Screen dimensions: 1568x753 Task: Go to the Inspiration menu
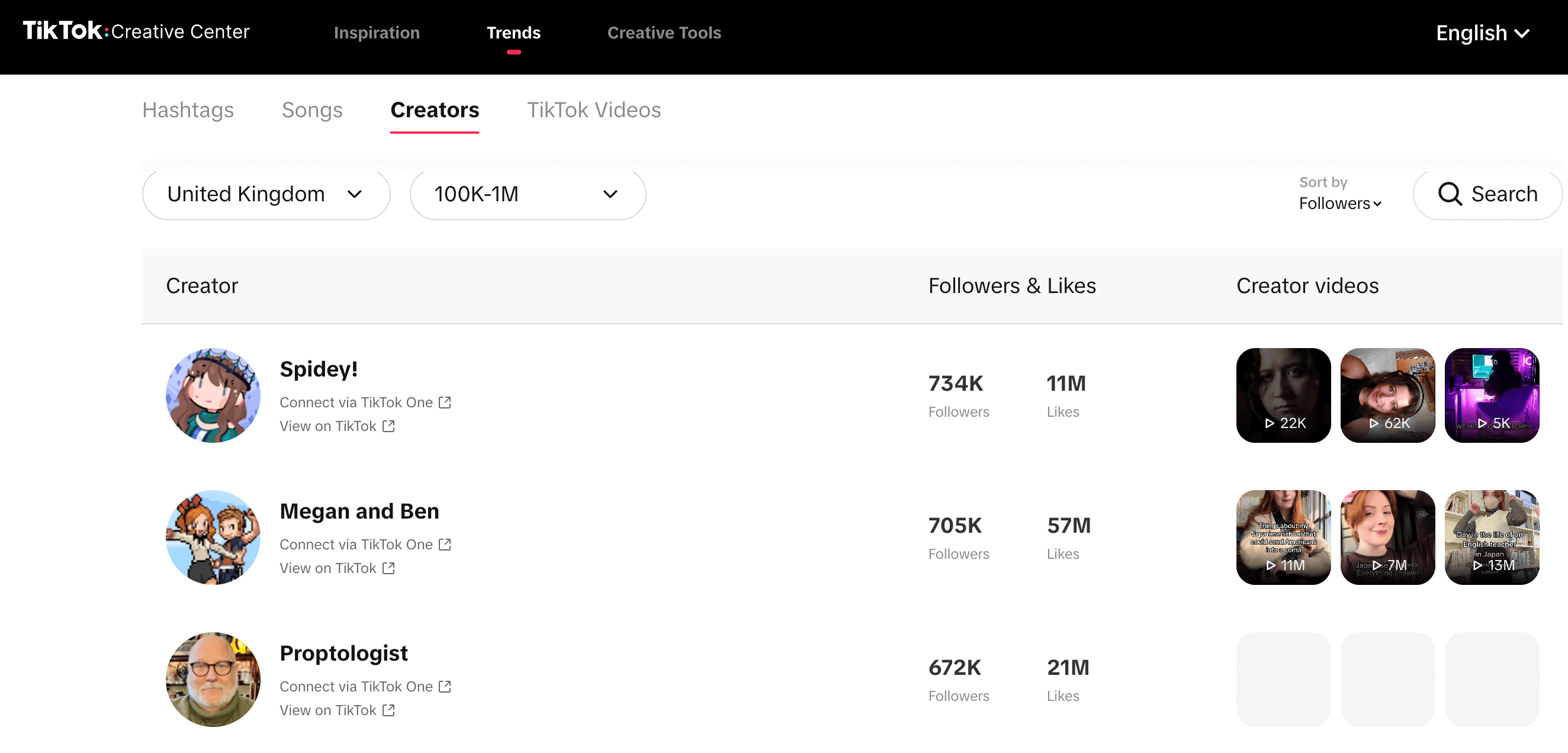[376, 33]
